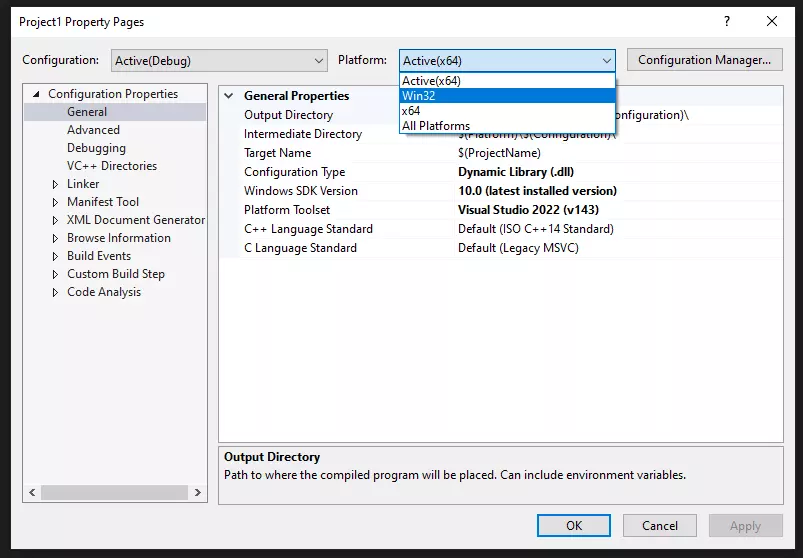803x558 pixels.
Task: Collapse the General Properties section
Action: coord(230,96)
